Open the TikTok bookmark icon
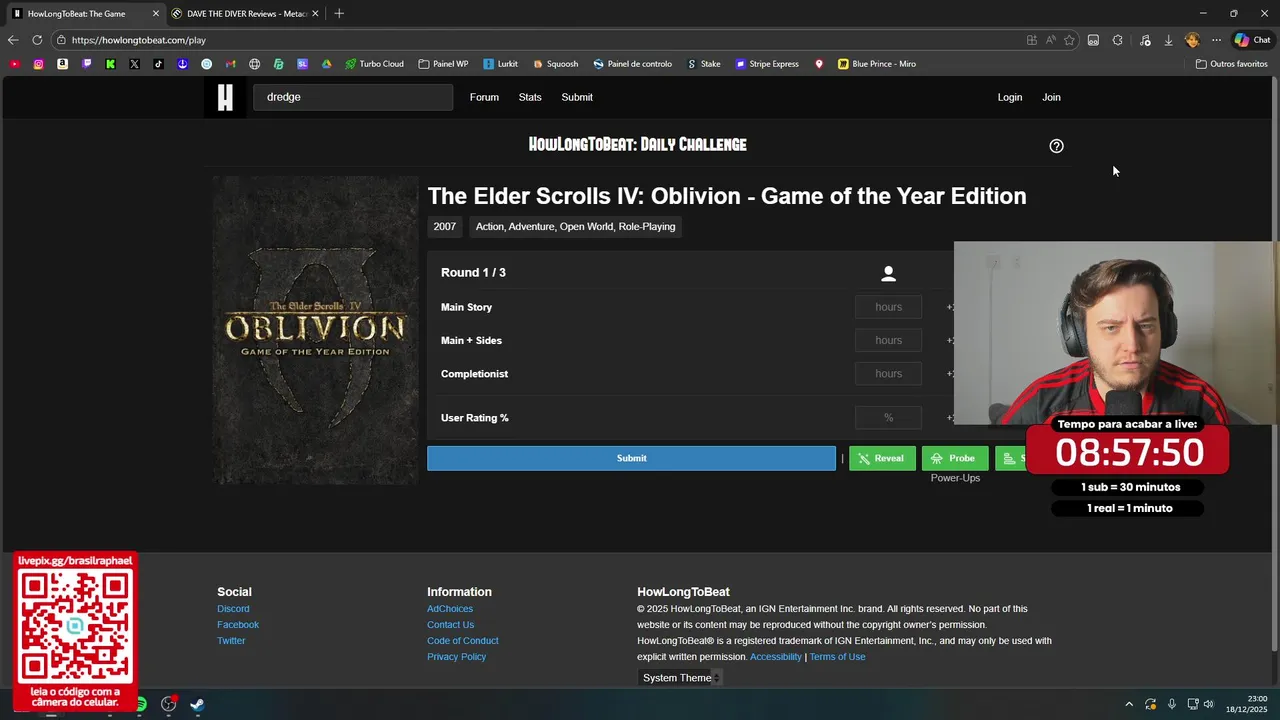 pos(158,64)
